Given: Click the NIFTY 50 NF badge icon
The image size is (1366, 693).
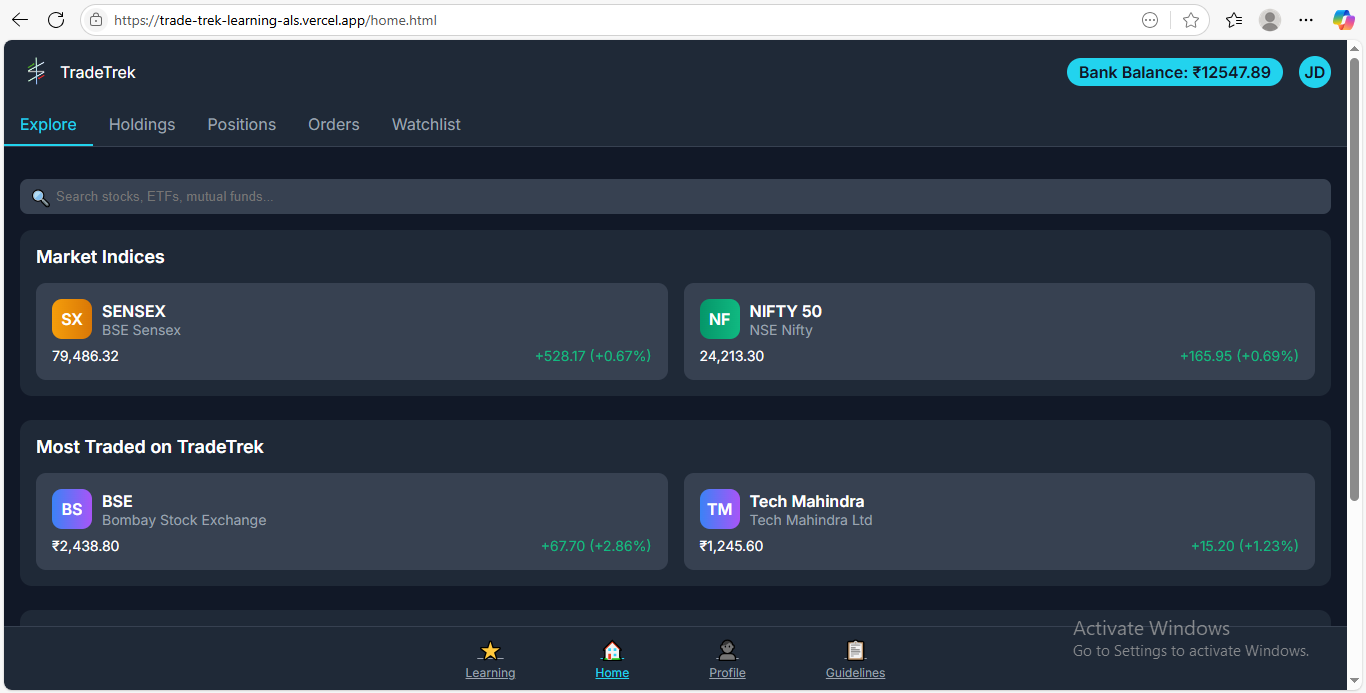Looking at the screenshot, I should pos(720,319).
